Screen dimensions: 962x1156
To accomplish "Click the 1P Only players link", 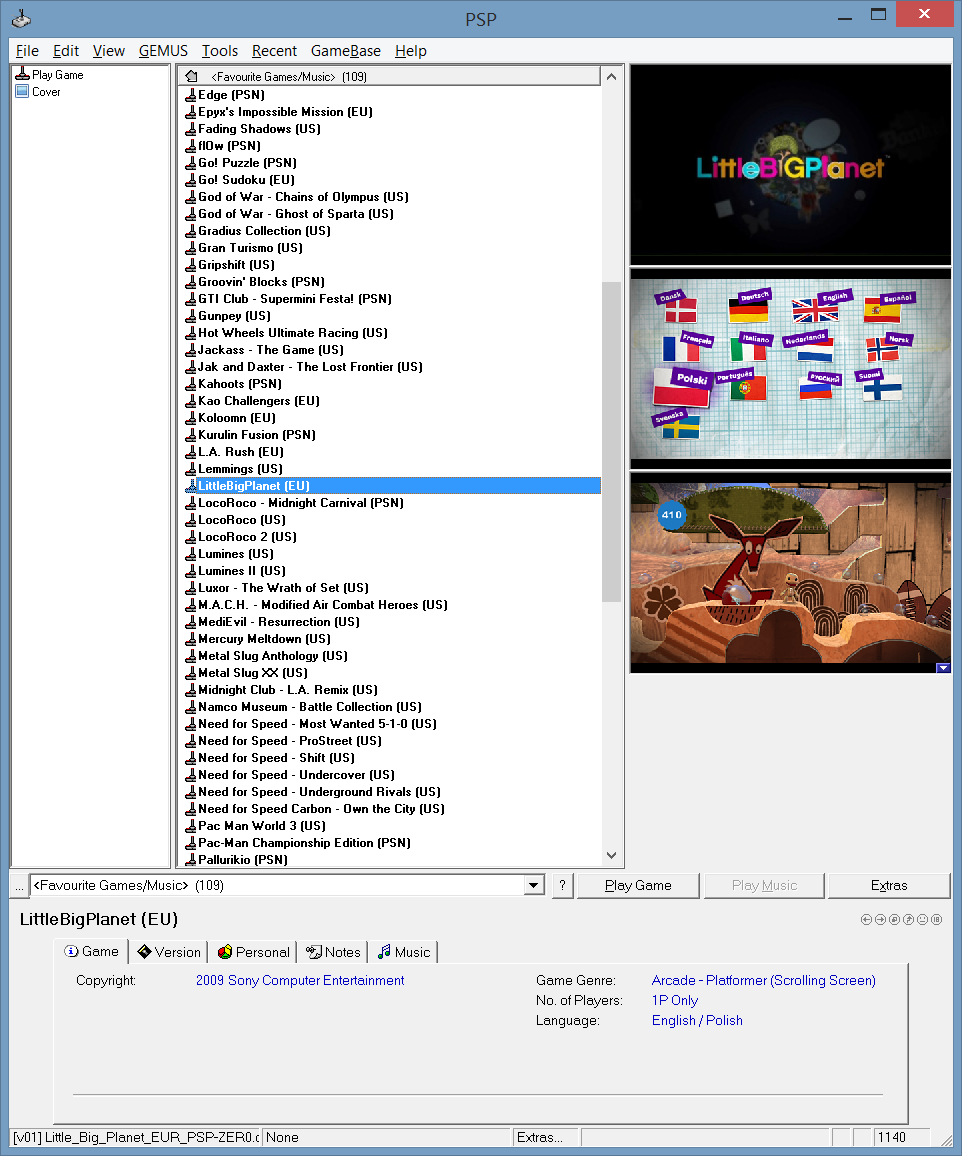I will [x=675, y=1000].
